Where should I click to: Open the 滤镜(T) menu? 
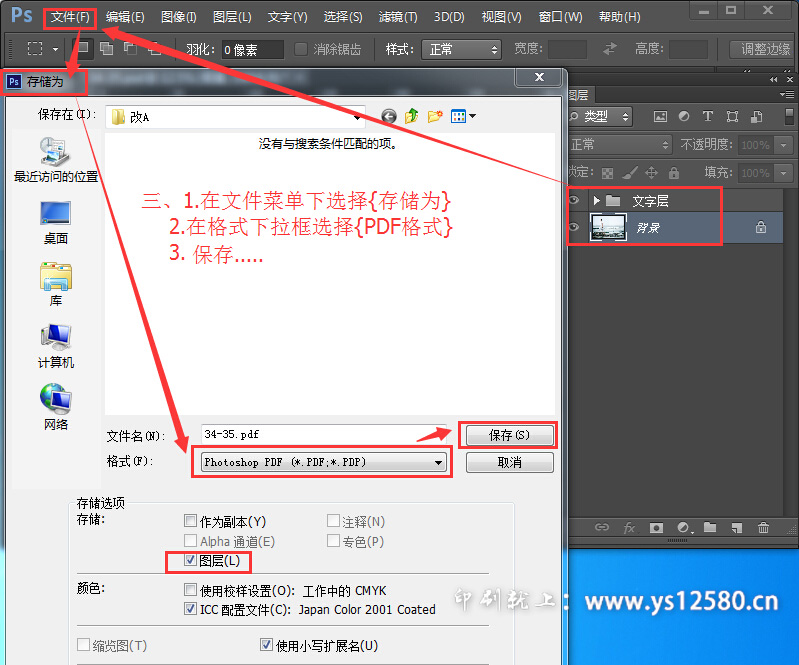(398, 17)
